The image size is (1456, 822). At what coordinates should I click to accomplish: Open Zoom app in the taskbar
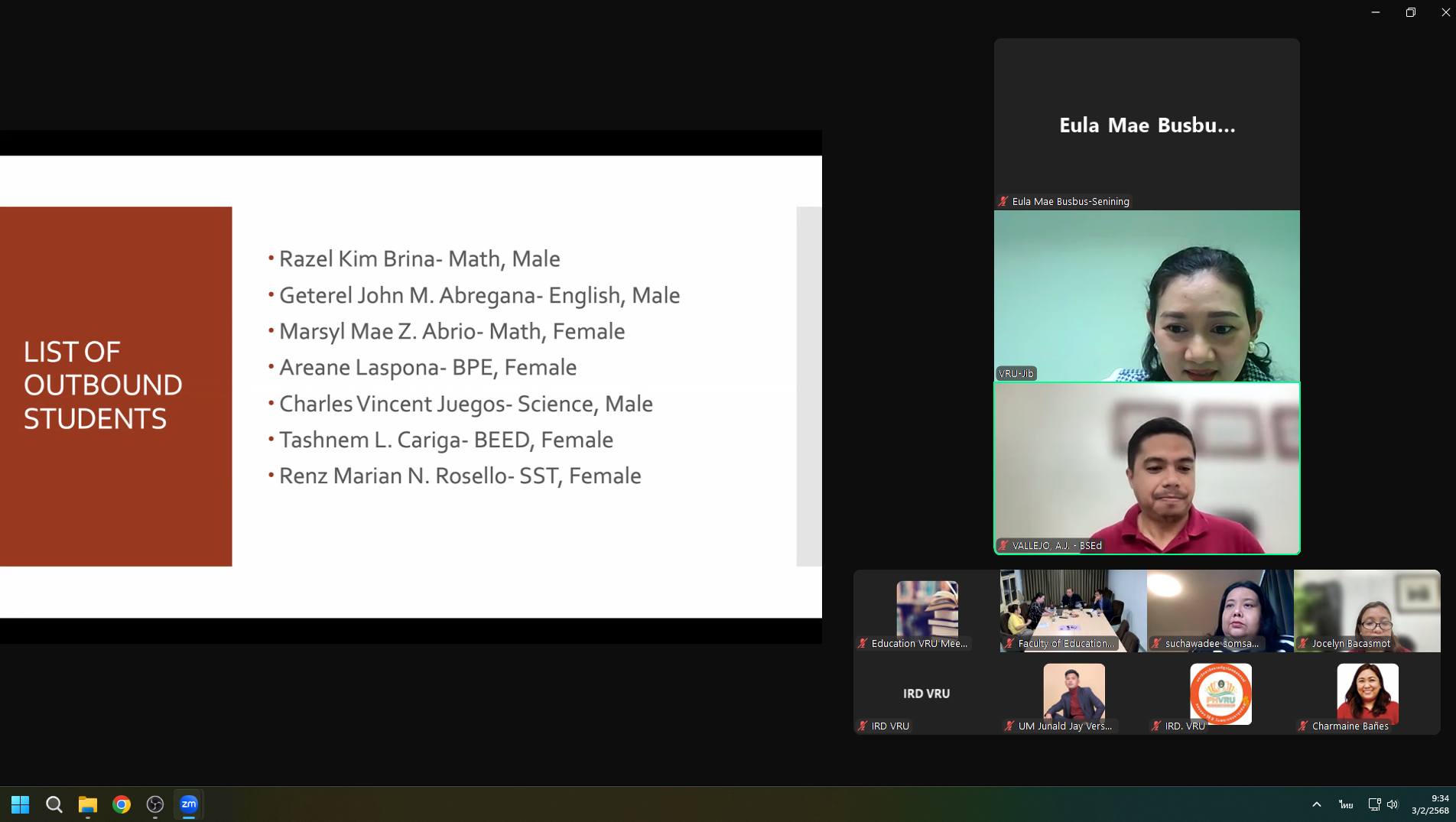pos(188,804)
